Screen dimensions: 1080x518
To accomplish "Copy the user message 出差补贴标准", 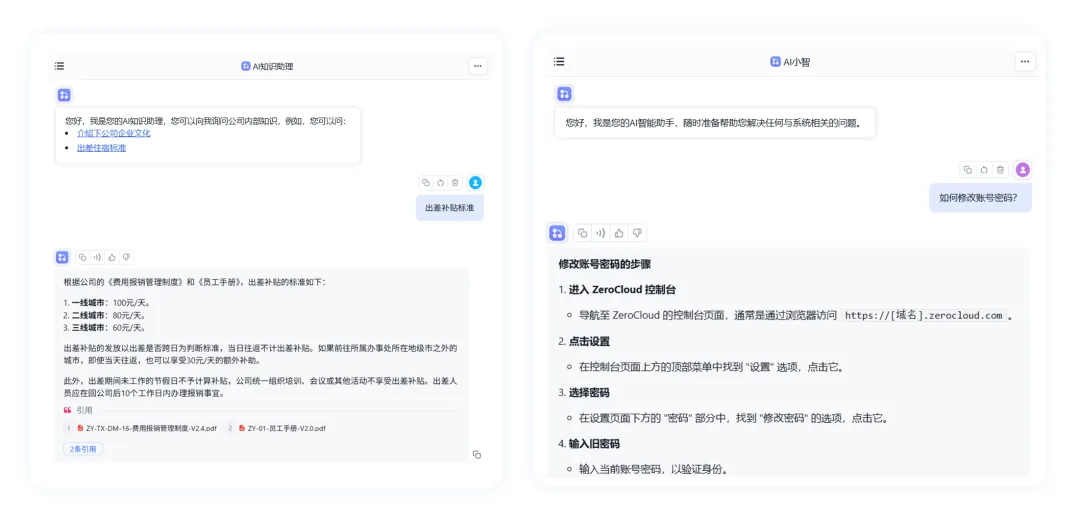I will point(426,183).
